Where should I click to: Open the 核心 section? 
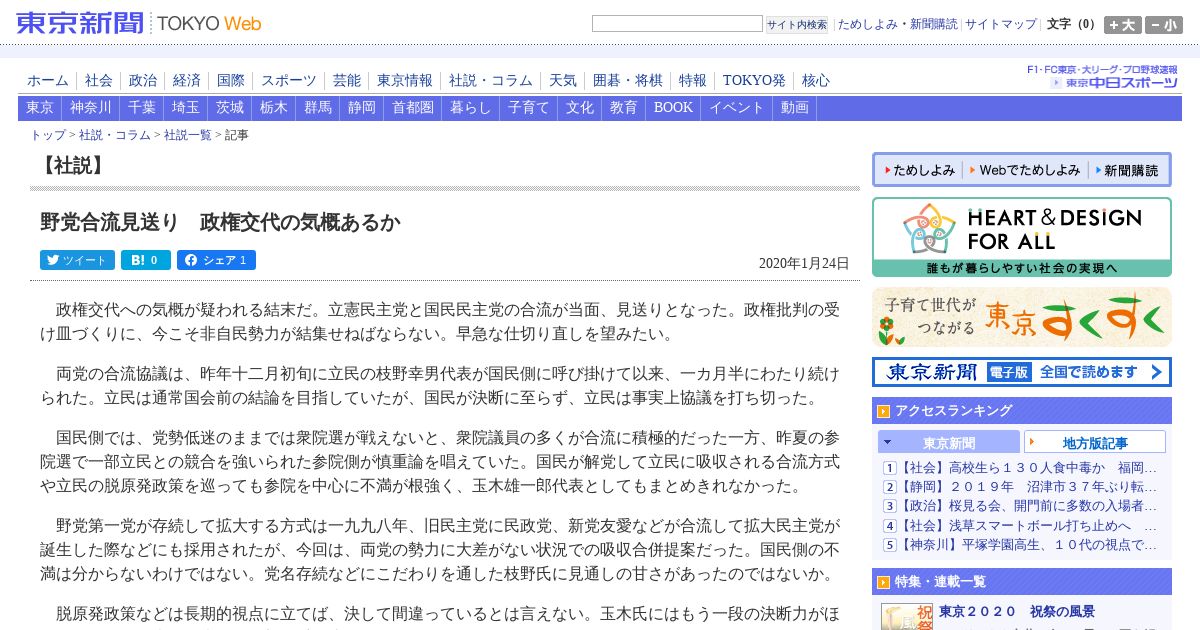pyautogui.click(x=816, y=80)
